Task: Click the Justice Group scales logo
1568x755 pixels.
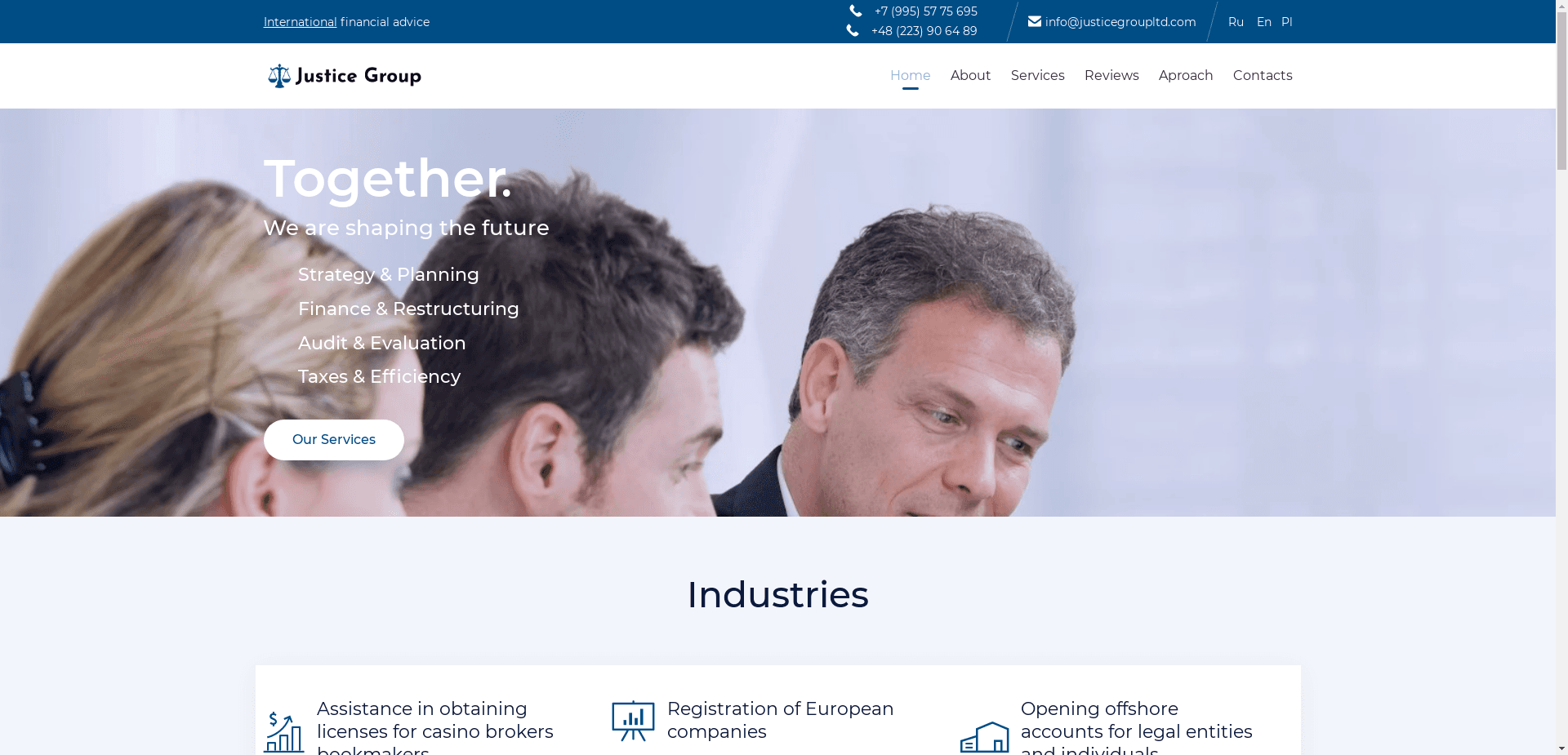Action: click(x=344, y=76)
